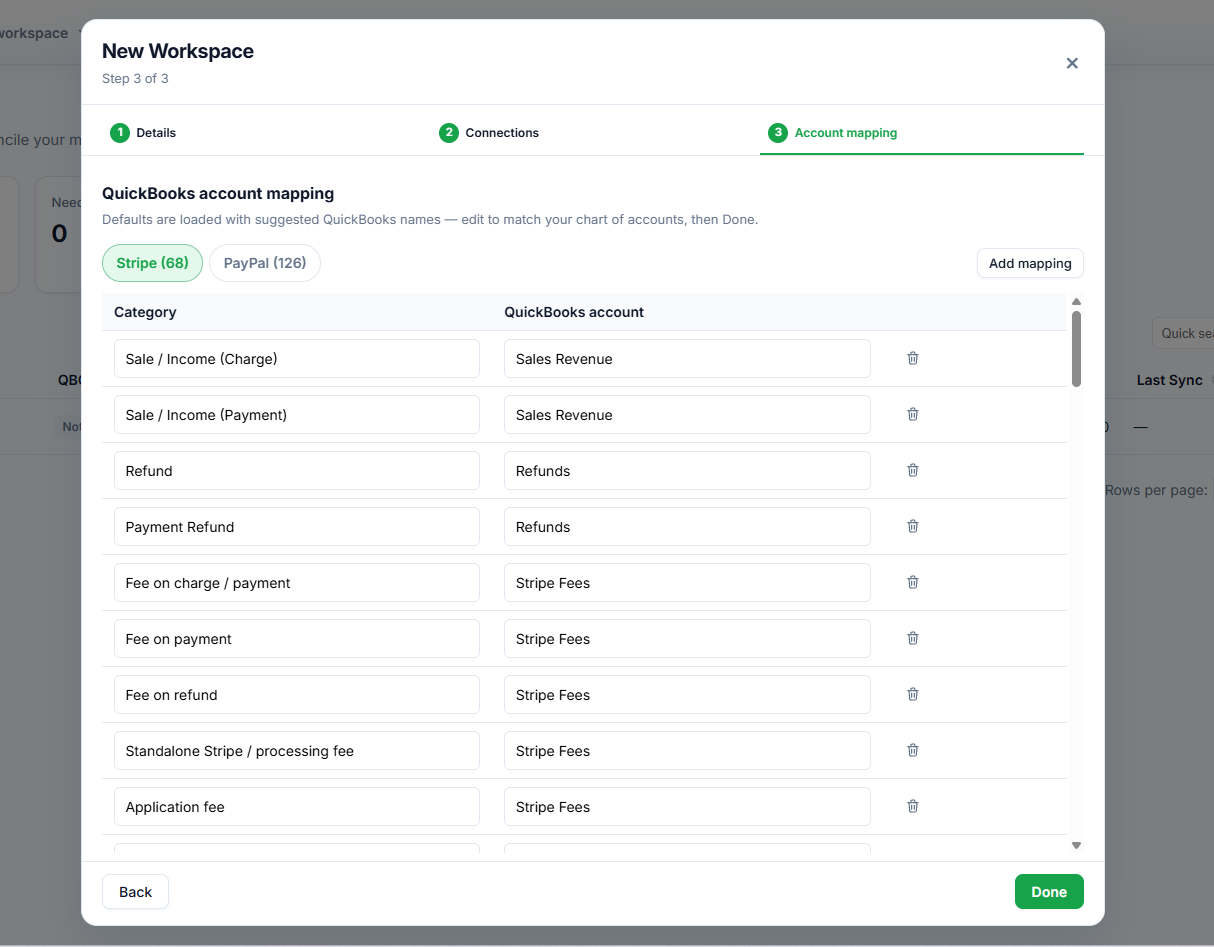Image resolution: width=1214 pixels, height=947 pixels.
Task: Edit Refunds account in the Refund row
Action: (x=687, y=471)
